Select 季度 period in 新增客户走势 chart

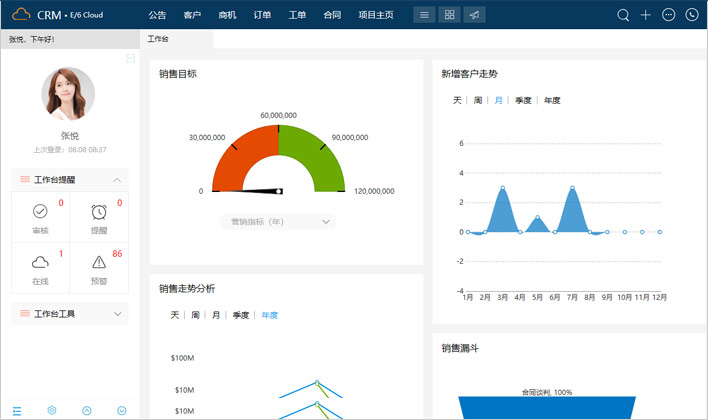523,101
